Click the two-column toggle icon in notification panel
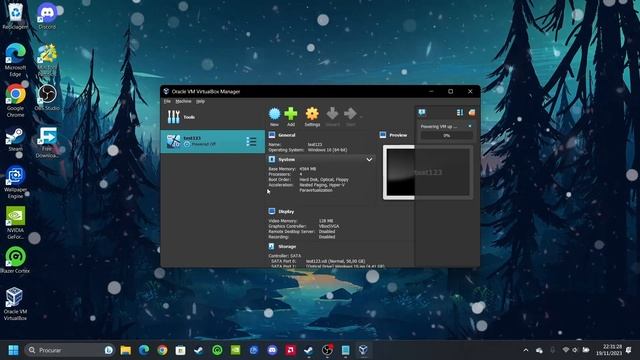The height and width of the screenshot is (360, 640). [460, 113]
